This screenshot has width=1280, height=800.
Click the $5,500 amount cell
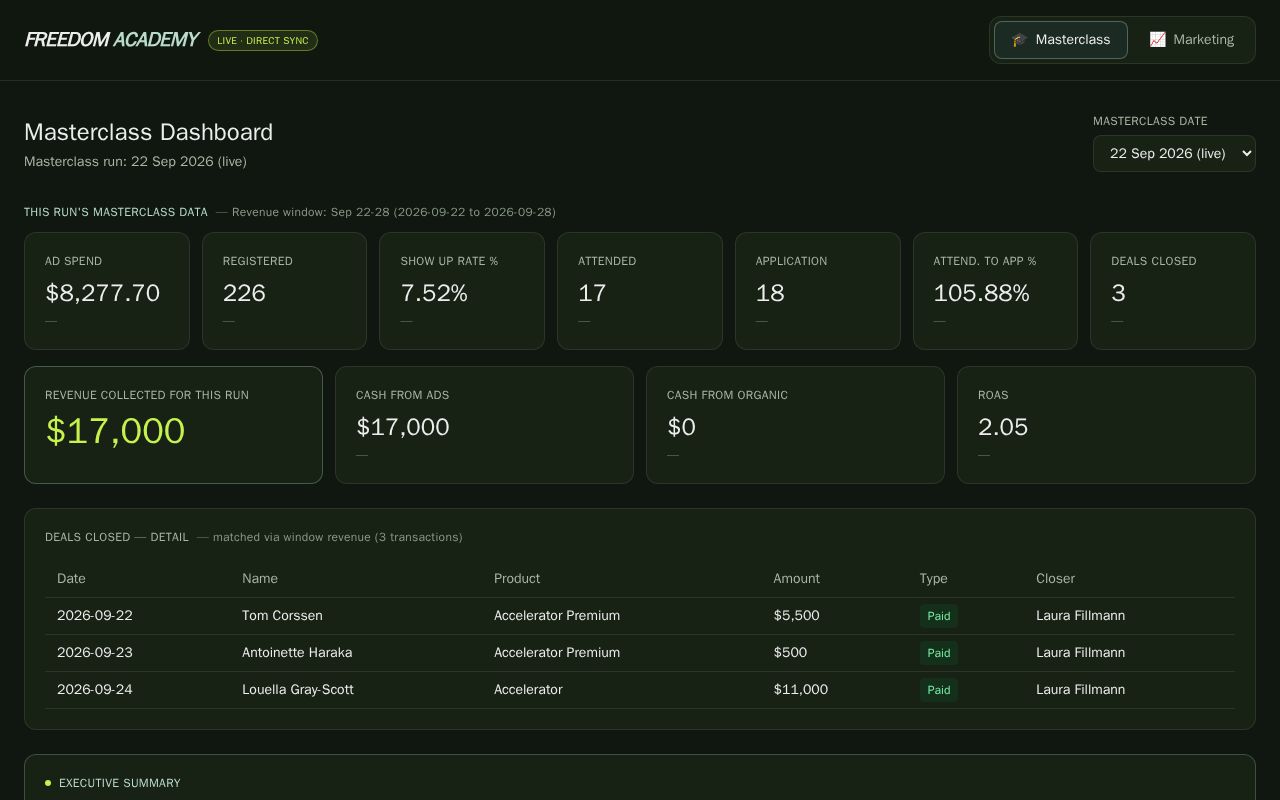tap(796, 616)
